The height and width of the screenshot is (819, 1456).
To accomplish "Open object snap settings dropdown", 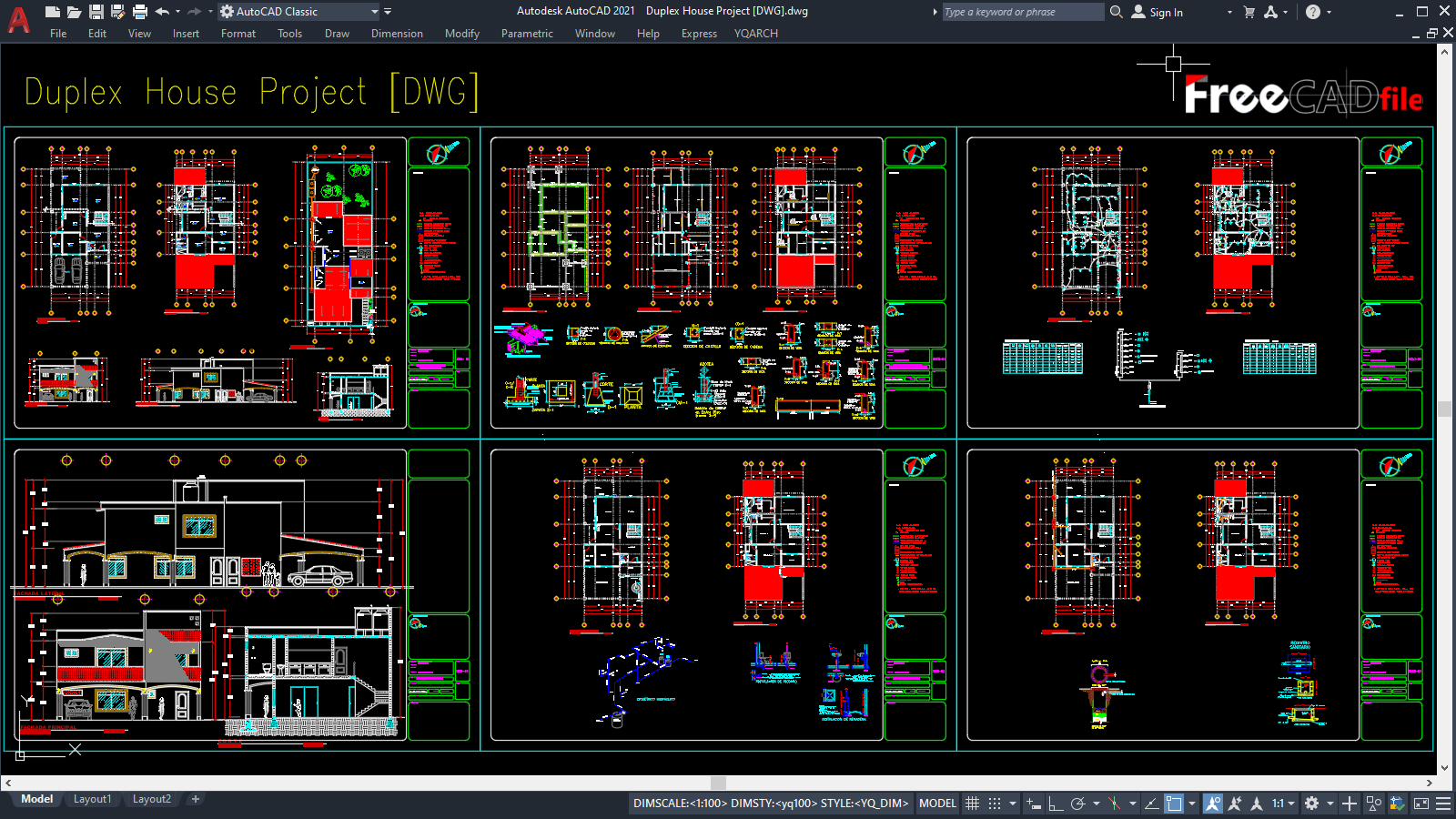I will (x=1192, y=804).
